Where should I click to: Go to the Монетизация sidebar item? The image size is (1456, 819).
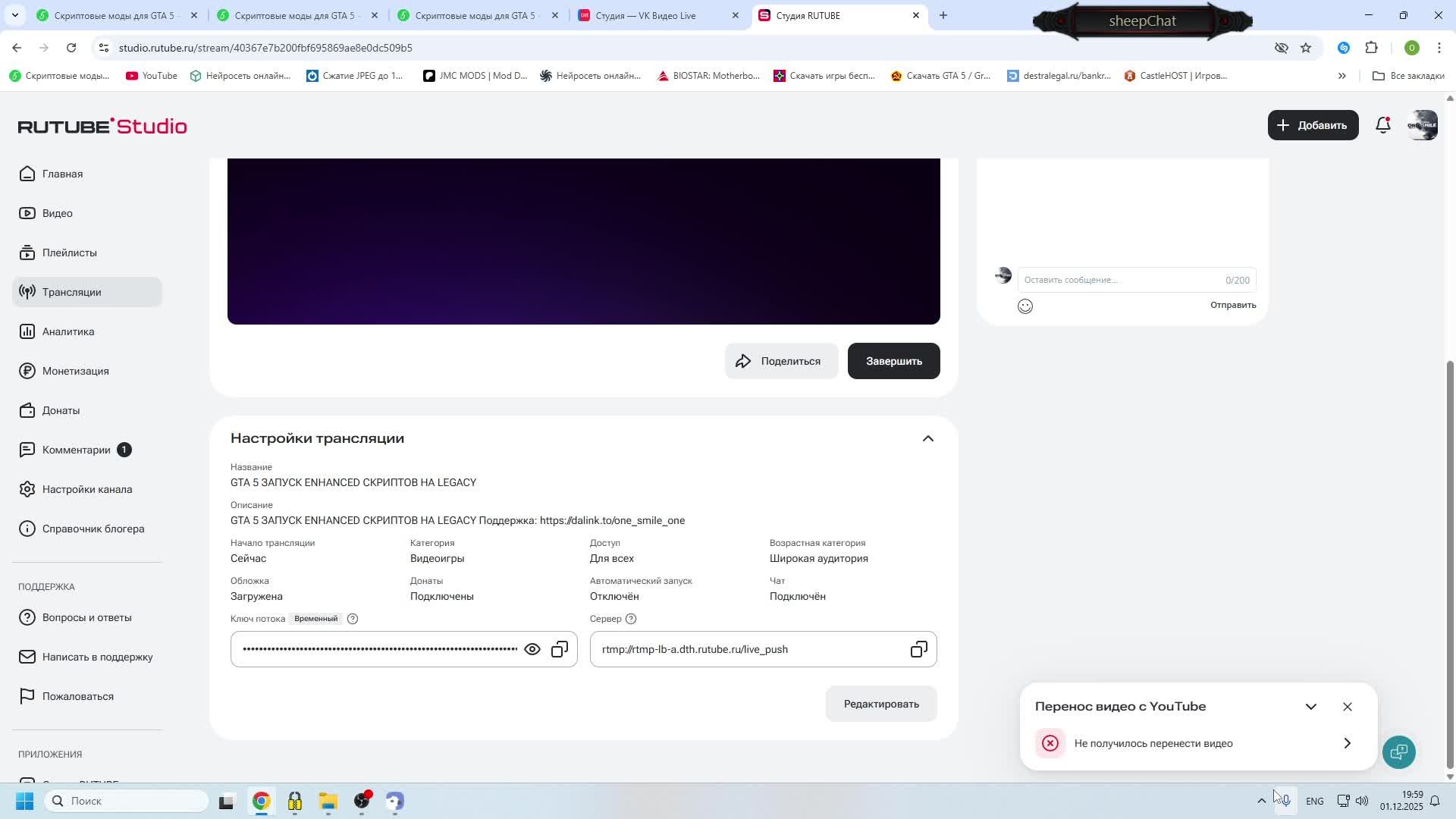[75, 371]
